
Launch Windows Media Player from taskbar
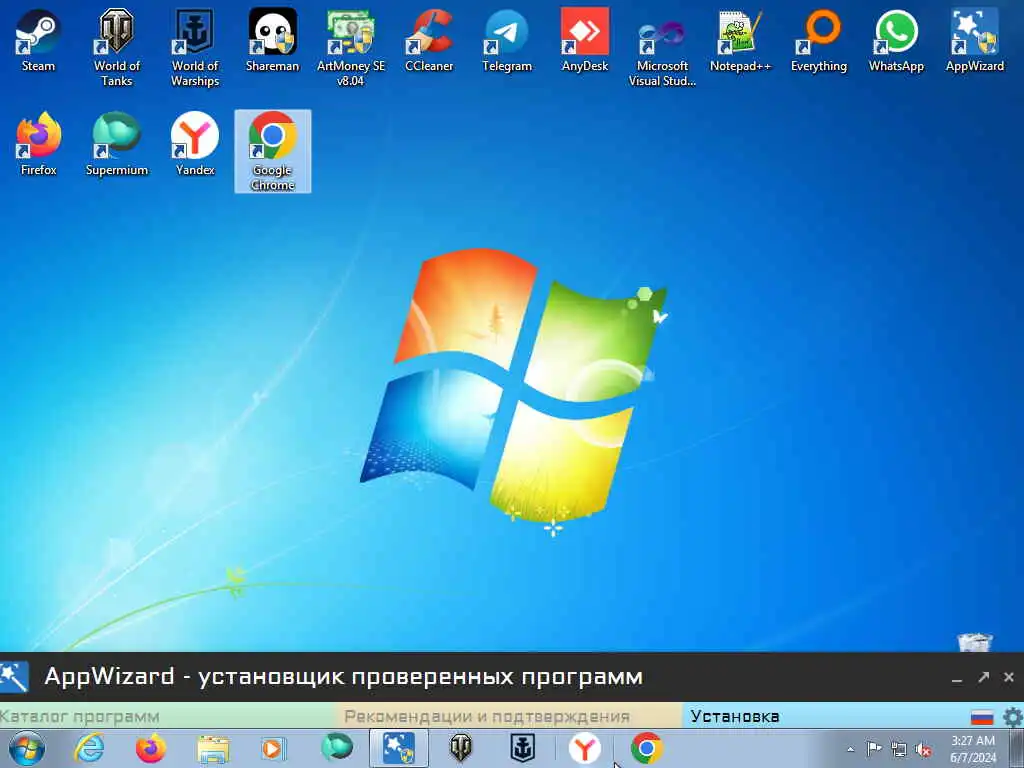[x=274, y=748]
